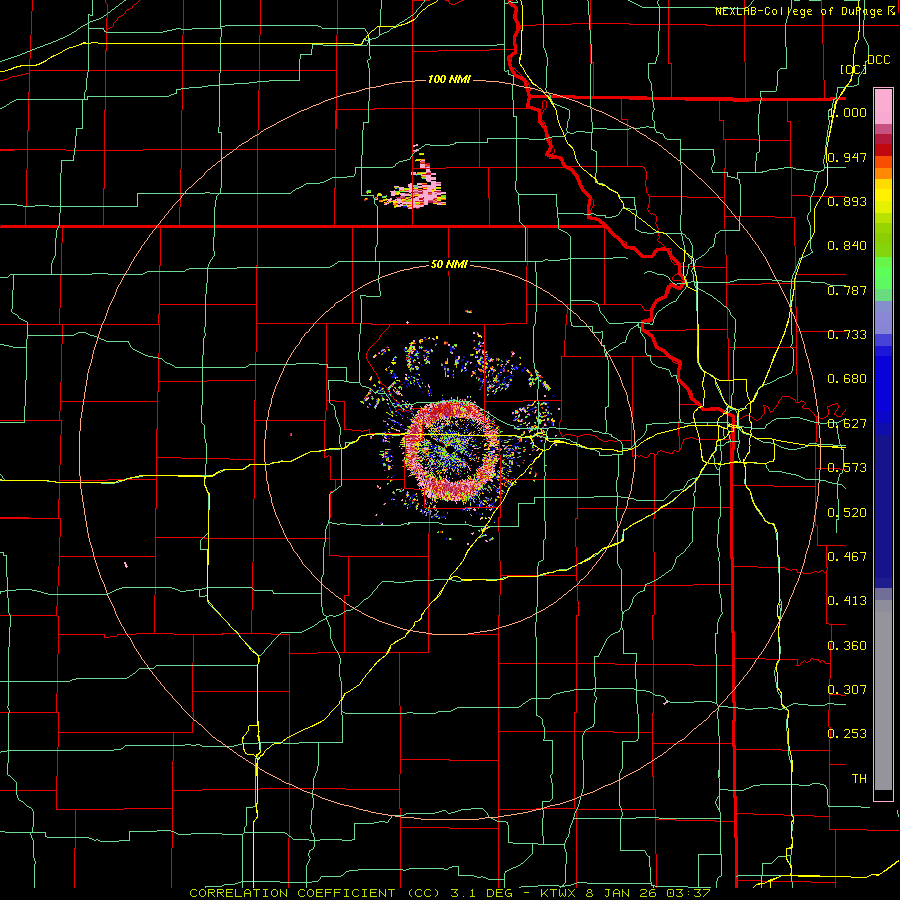The image size is (900, 900).
Task: Click the 0.787 scale value
Action: [x=847, y=290]
